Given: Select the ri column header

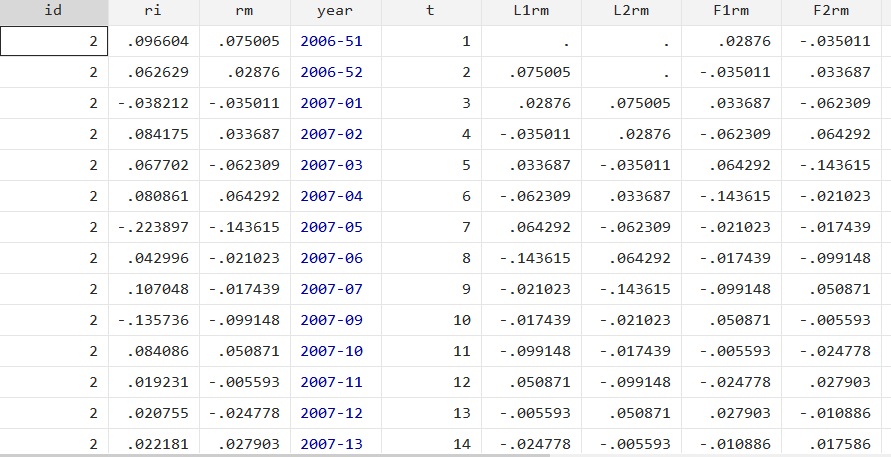Looking at the screenshot, I should point(153,11).
